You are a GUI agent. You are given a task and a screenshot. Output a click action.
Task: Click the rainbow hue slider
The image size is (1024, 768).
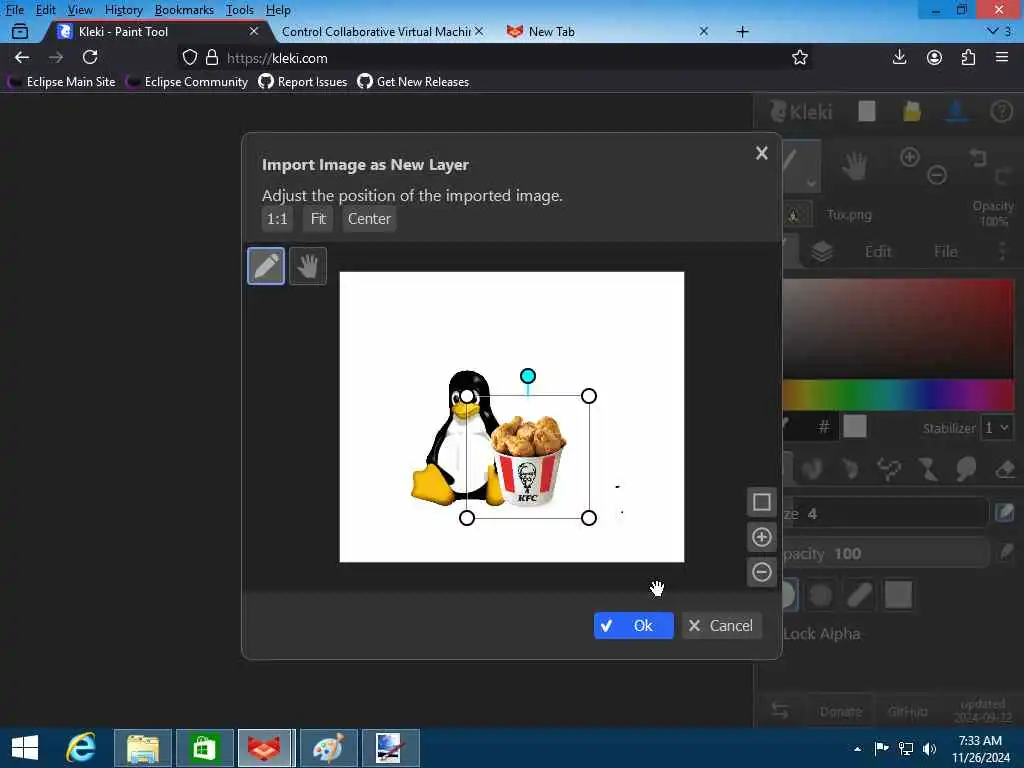898,394
